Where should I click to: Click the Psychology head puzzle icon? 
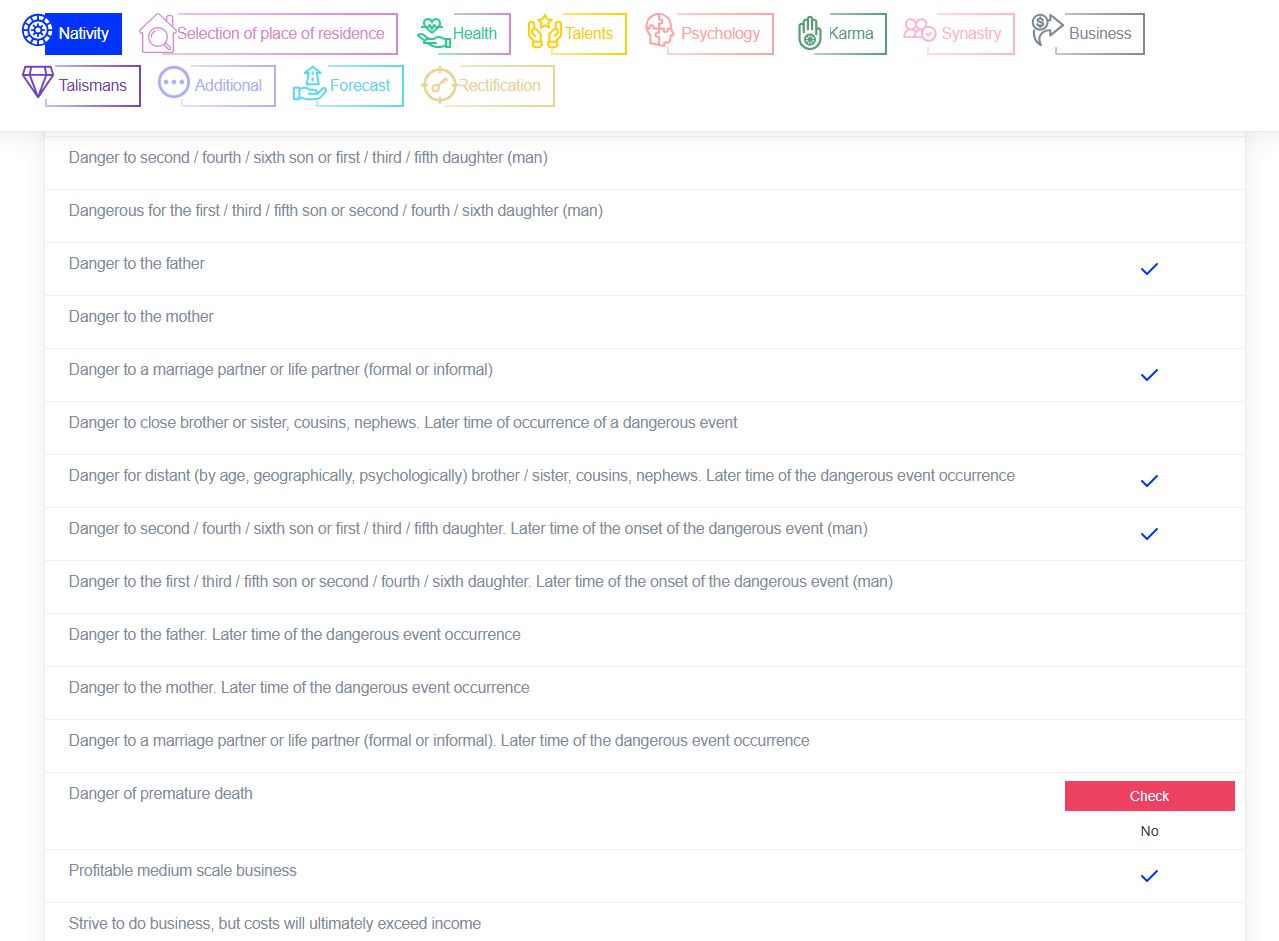(660, 32)
